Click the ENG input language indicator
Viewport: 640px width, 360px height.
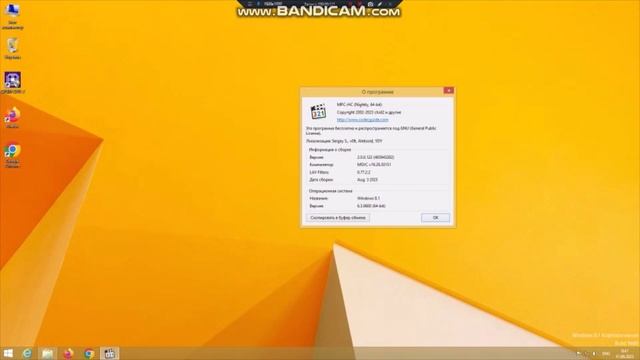(606, 353)
